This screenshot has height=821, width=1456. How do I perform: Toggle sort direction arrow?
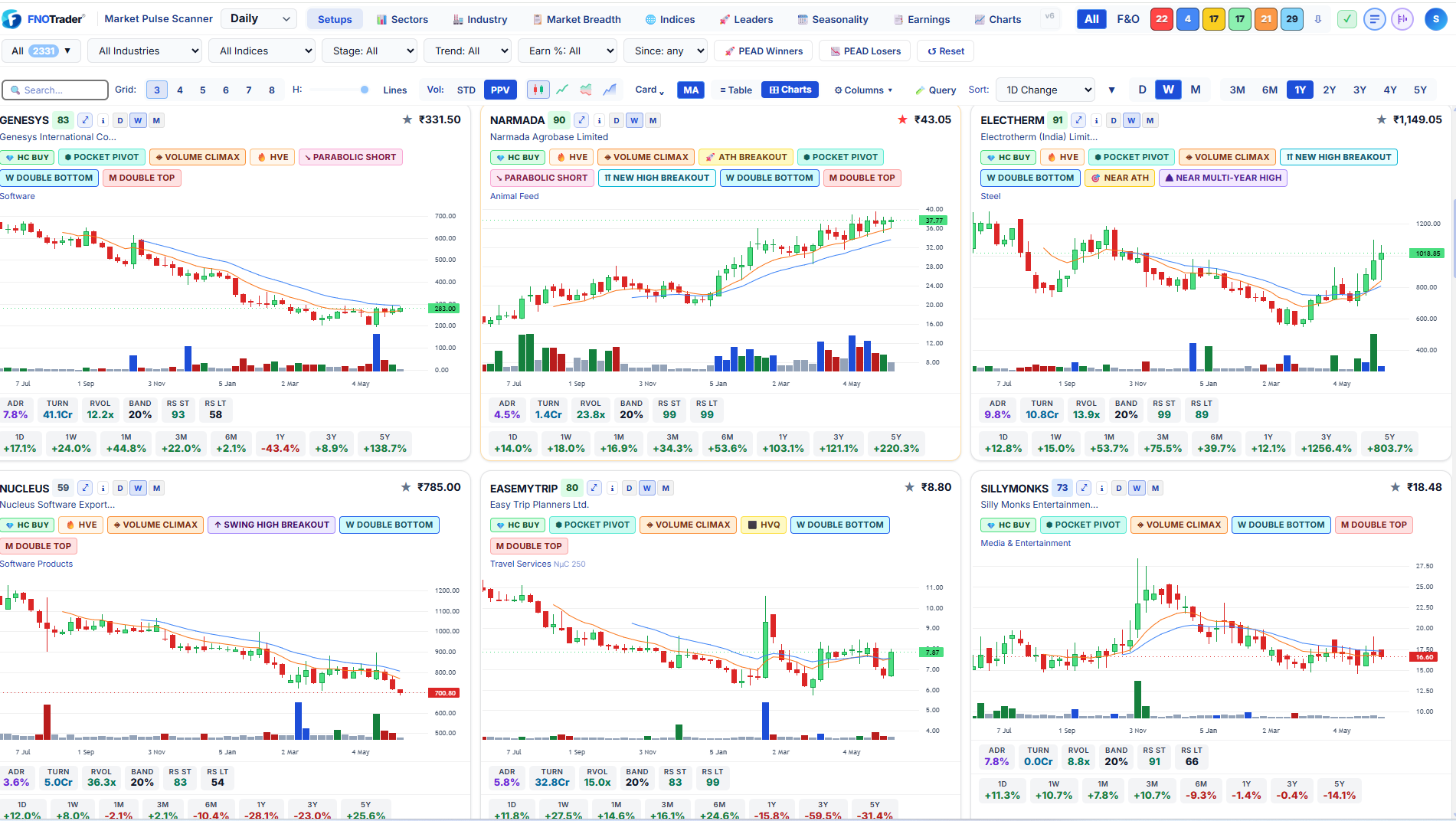pyautogui.click(x=1111, y=90)
